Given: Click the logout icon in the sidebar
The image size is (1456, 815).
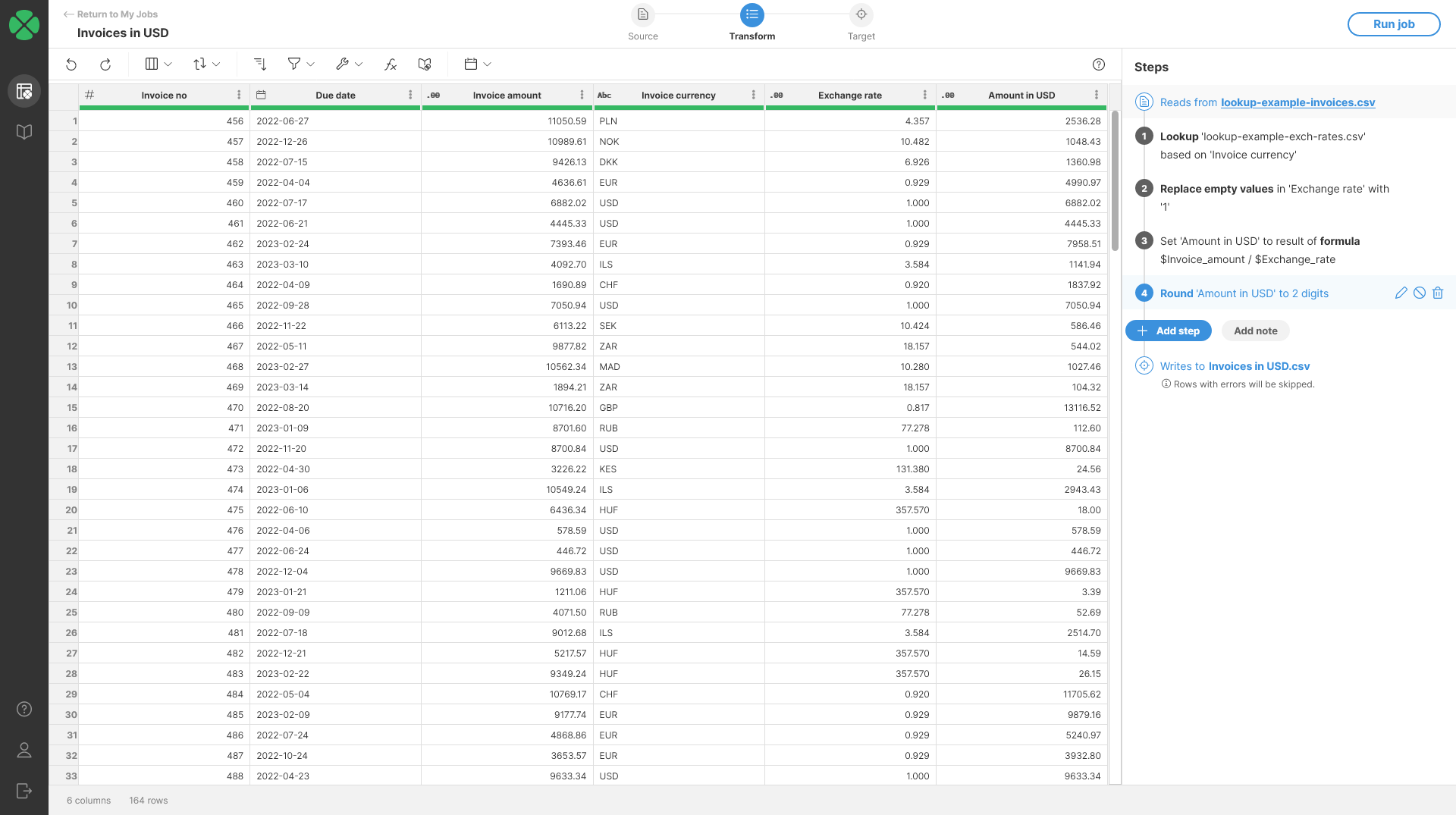Looking at the screenshot, I should click(x=24, y=791).
